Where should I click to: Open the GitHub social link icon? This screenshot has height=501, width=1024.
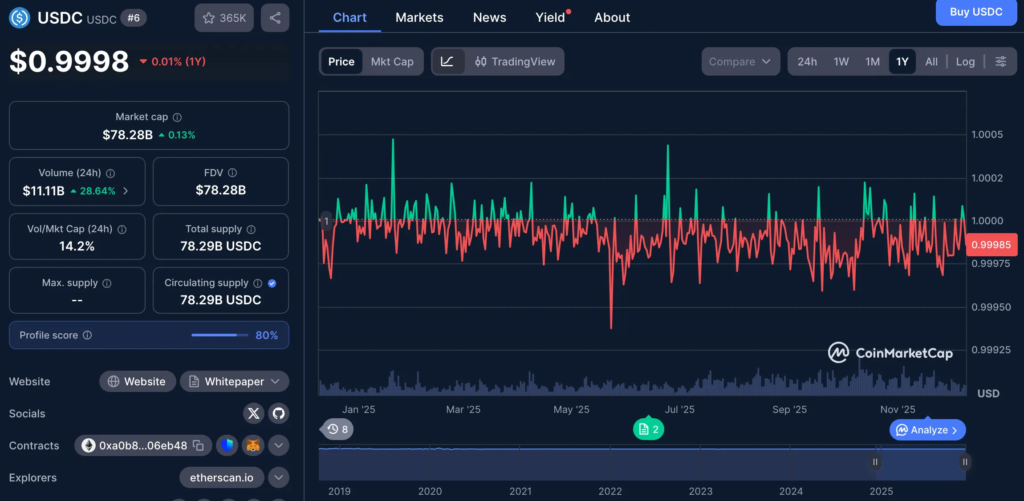pos(278,413)
